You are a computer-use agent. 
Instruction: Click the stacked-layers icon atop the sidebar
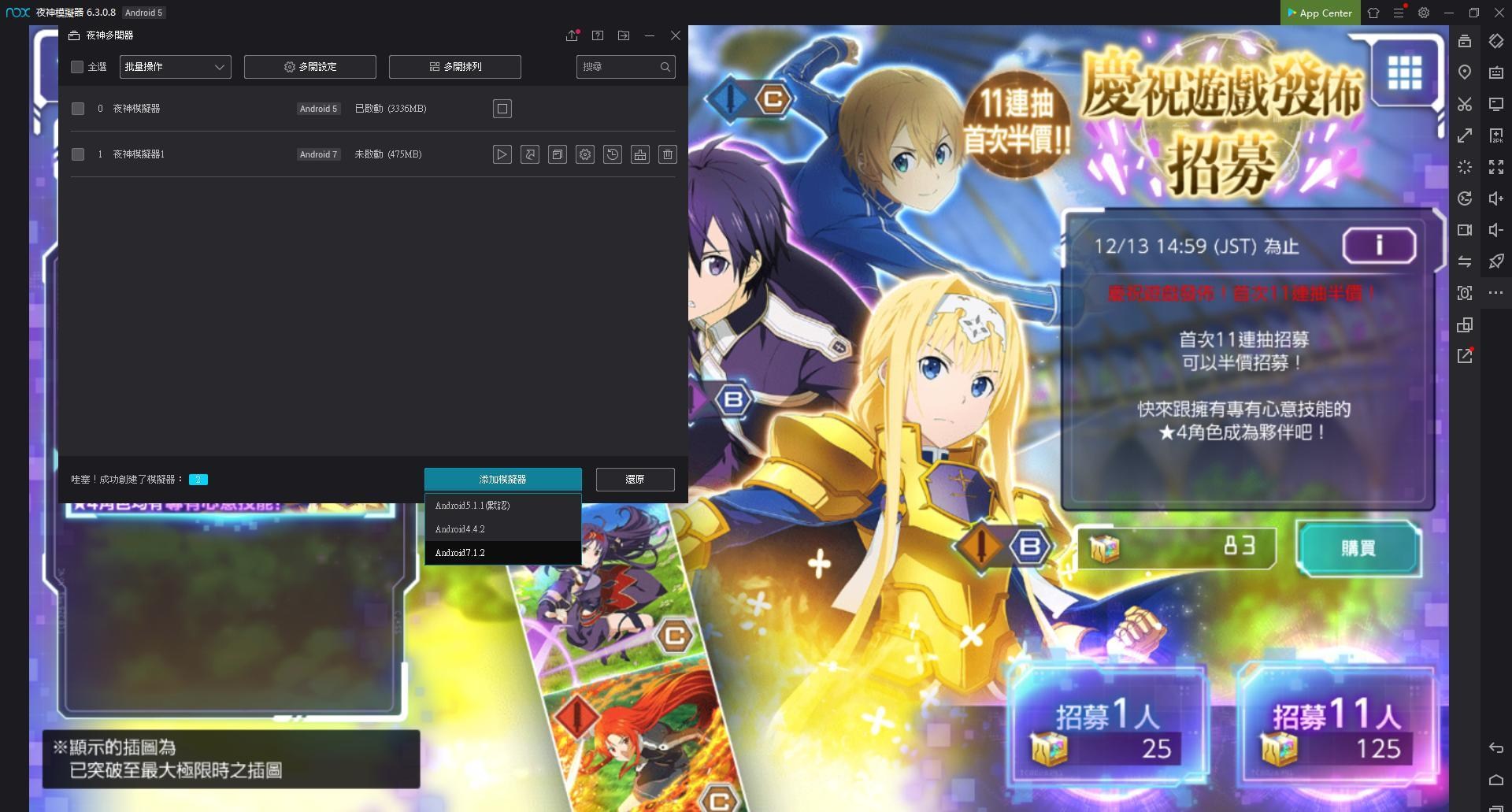pyautogui.click(x=1465, y=41)
